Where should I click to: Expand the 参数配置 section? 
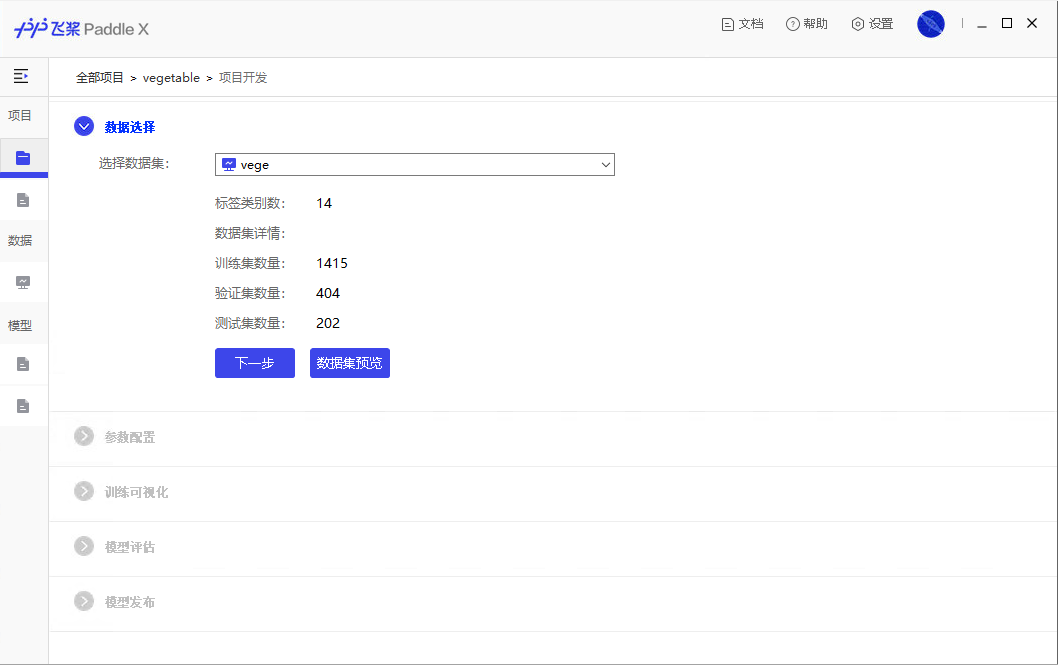(x=84, y=437)
